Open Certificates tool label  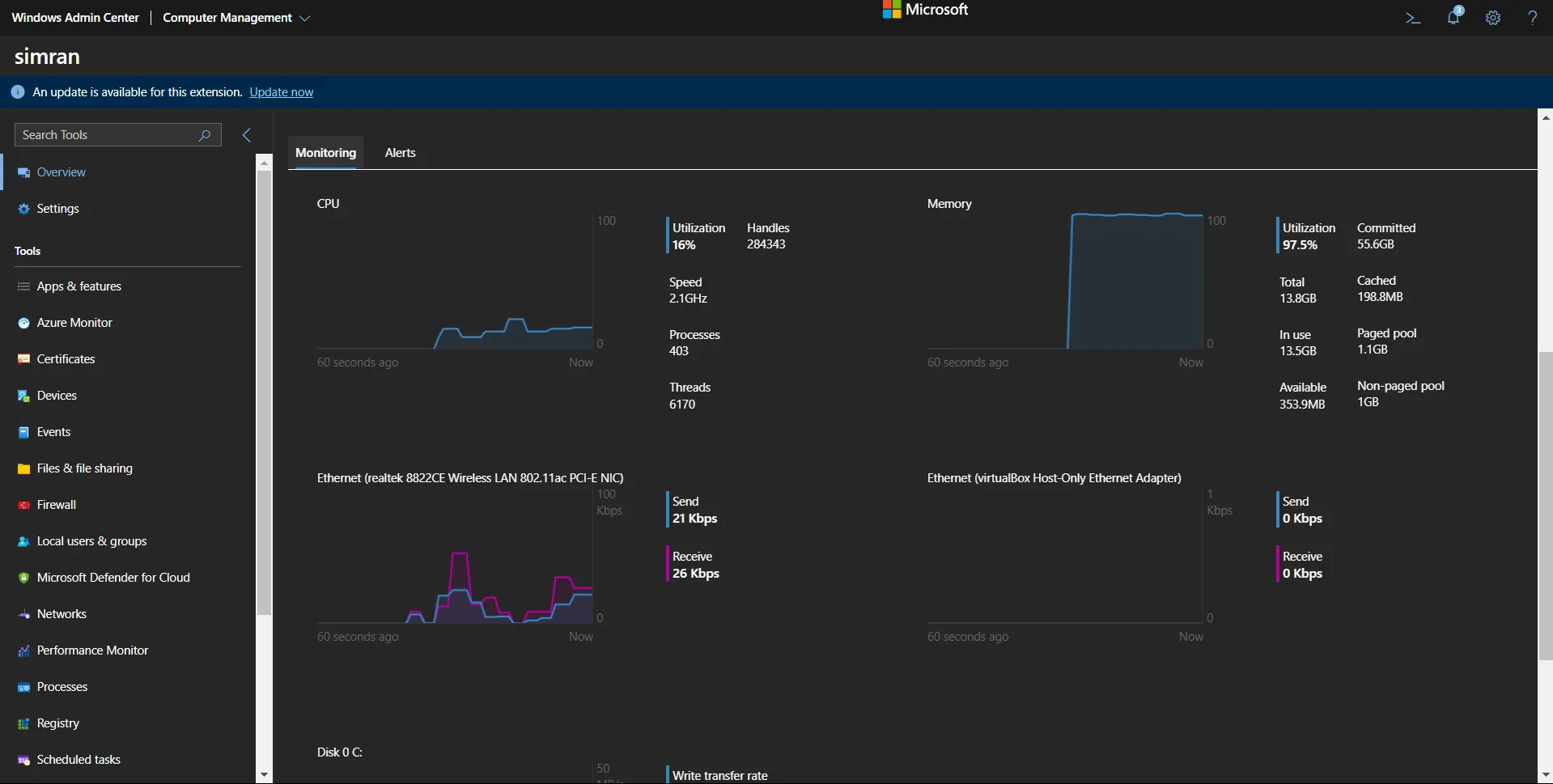(66, 359)
